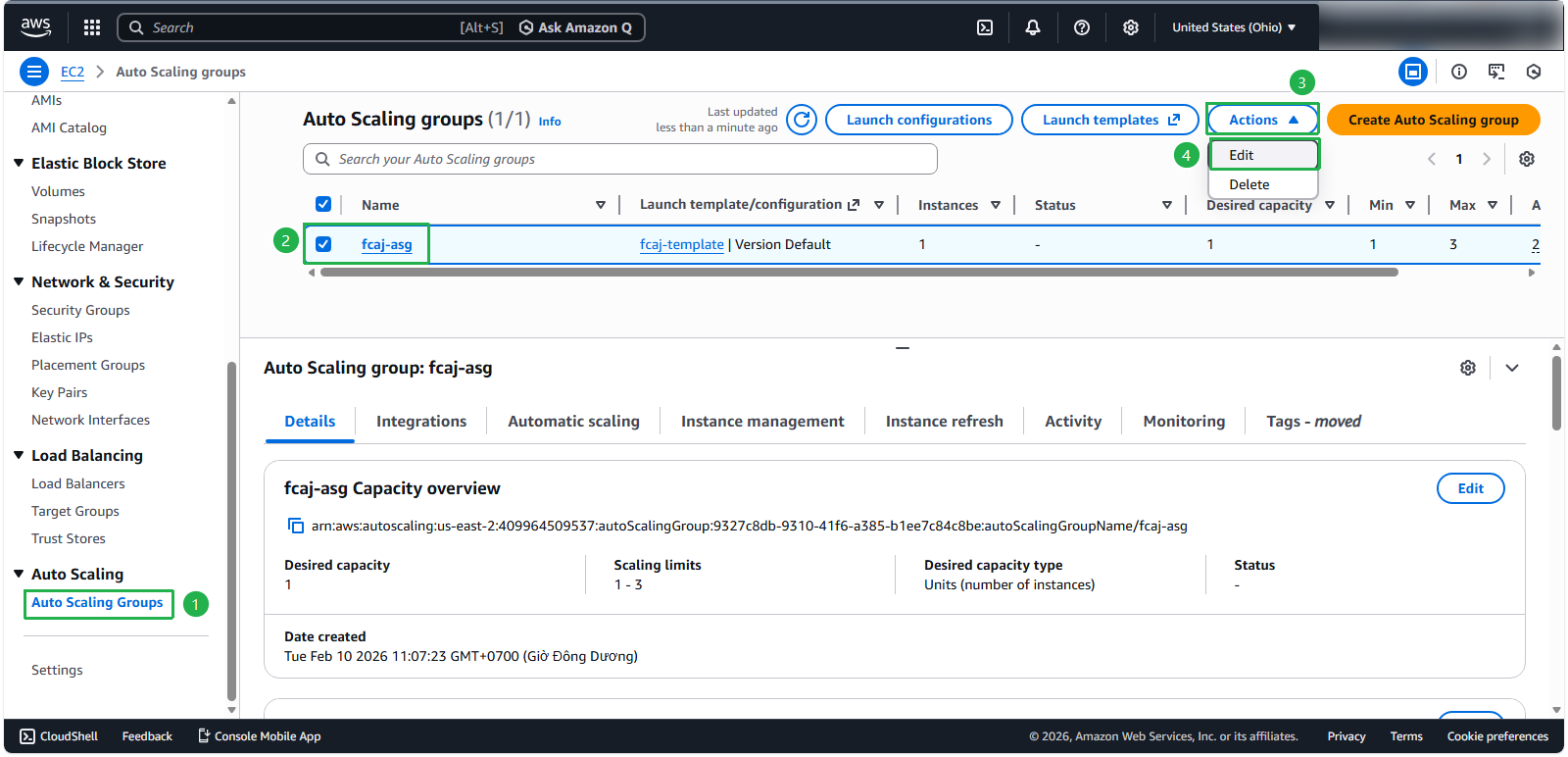Open the AWS home logo

pyautogui.click(x=36, y=27)
